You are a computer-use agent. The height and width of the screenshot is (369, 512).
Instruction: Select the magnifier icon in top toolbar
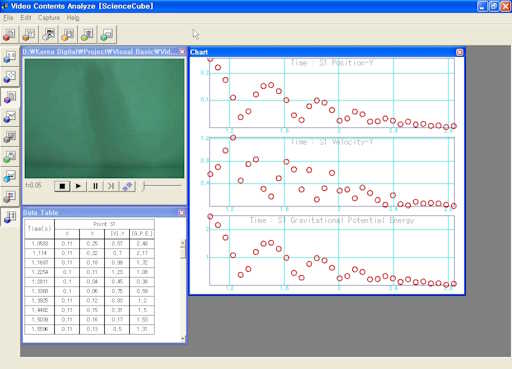(x=49, y=34)
